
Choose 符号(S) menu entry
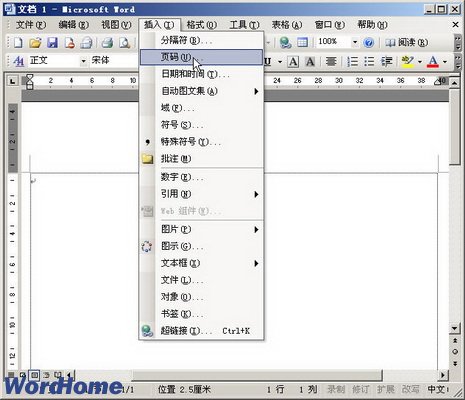201,125
